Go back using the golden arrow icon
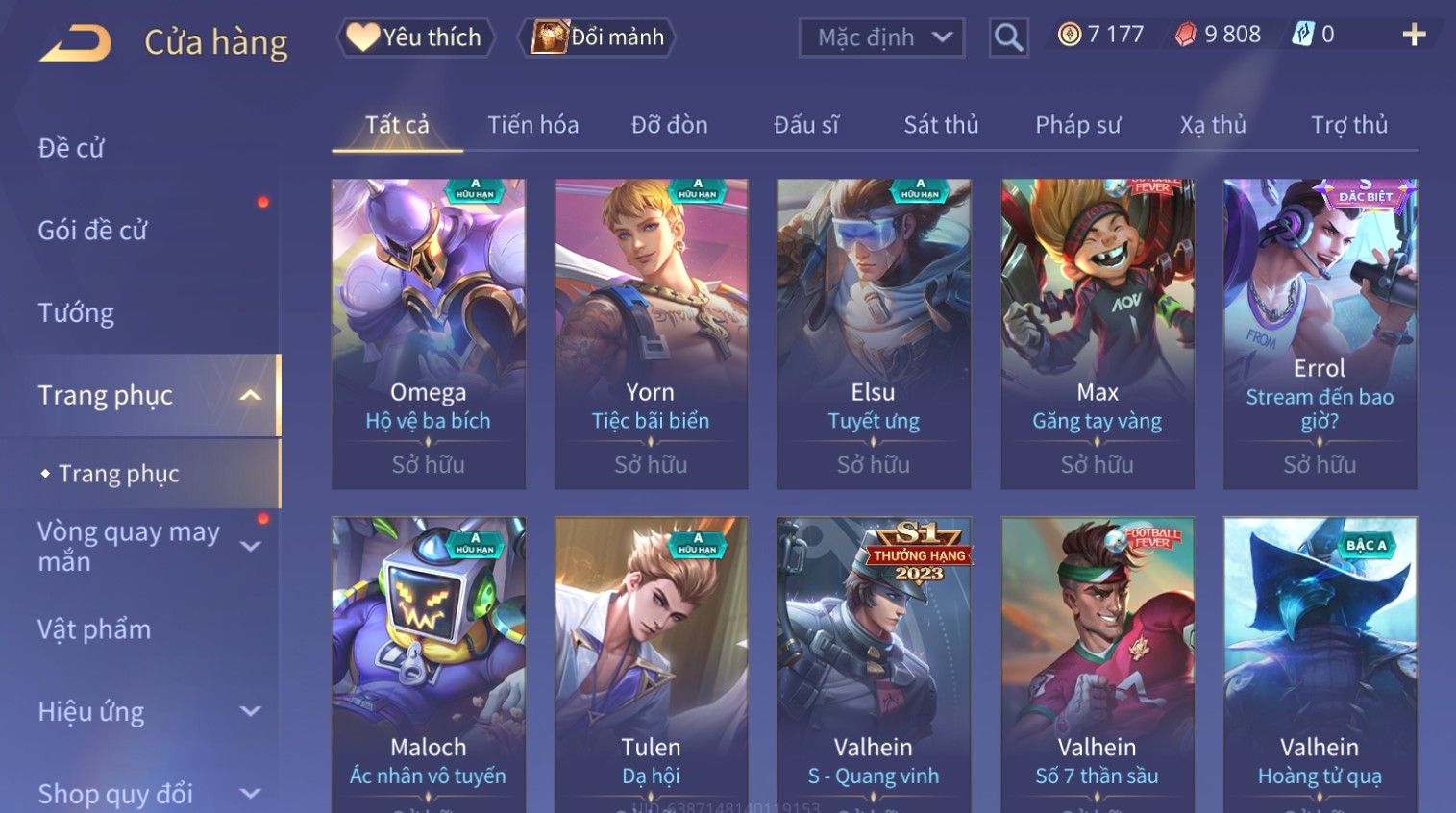1456x813 pixels. [76, 44]
